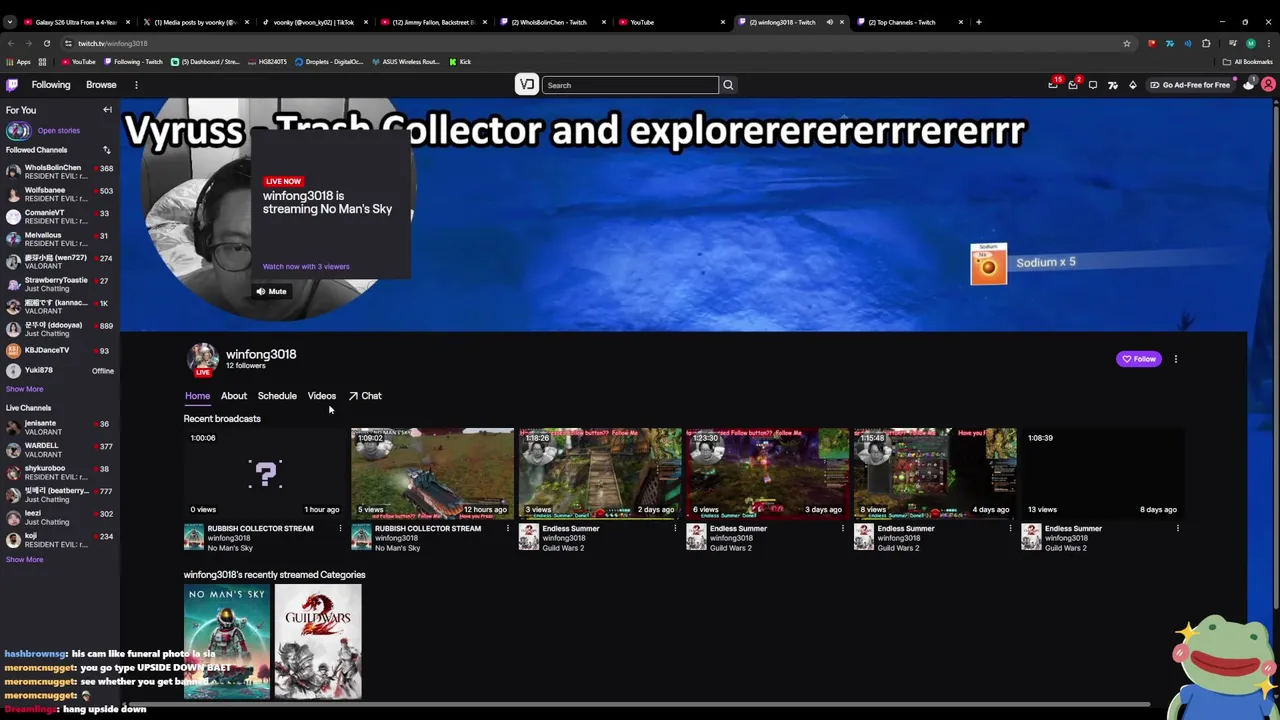Viewport: 1280px width, 720px height.
Task: Open options for first RUBBISH COLLECTOR STREAM video
Action: (x=340, y=528)
